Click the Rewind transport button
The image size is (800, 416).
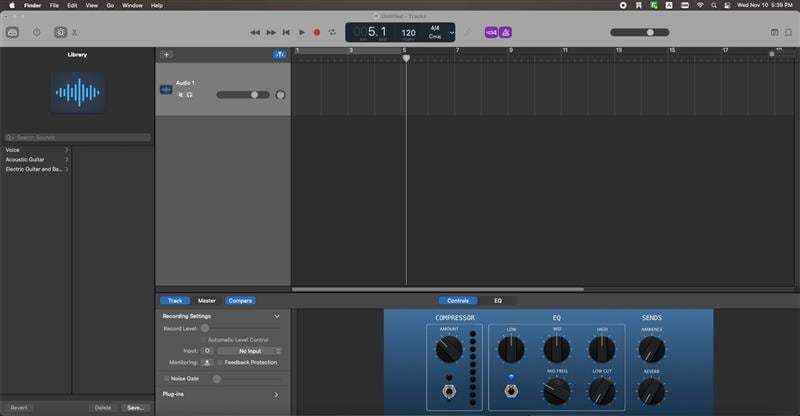[255, 32]
